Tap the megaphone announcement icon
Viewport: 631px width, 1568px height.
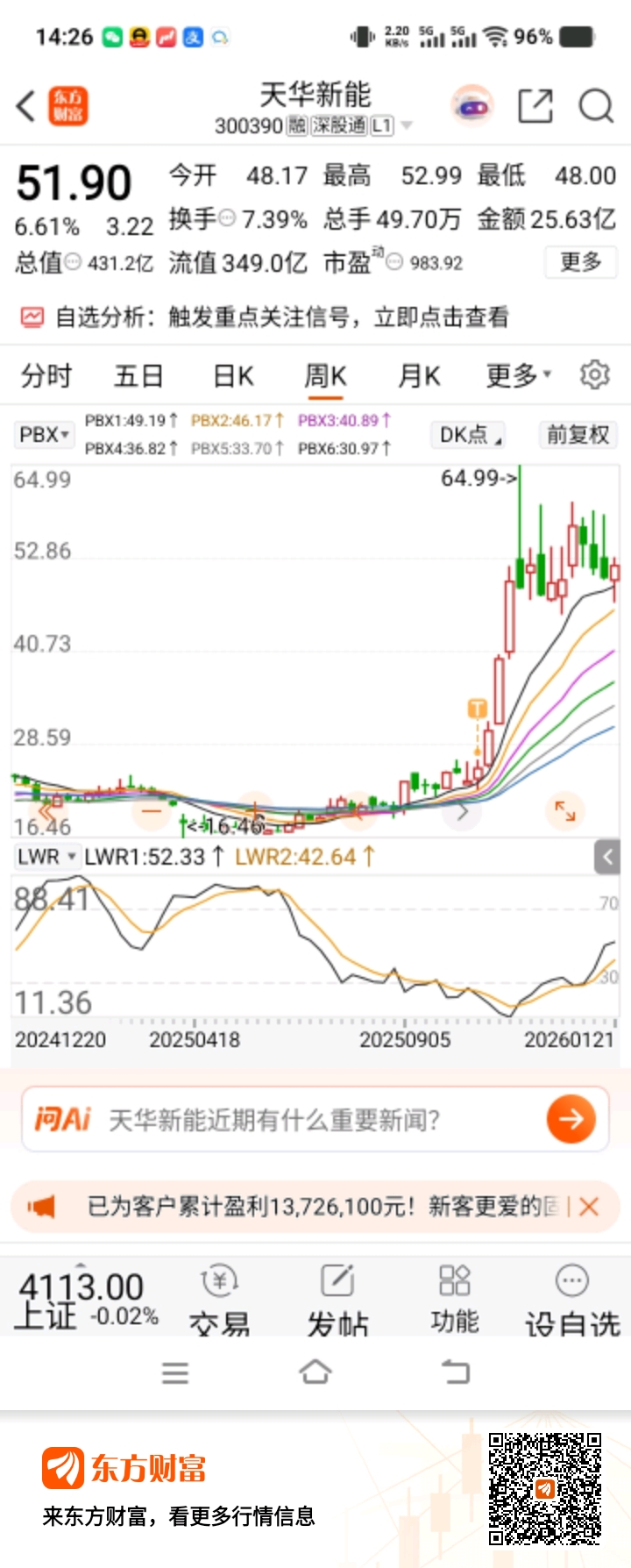[x=41, y=1207]
